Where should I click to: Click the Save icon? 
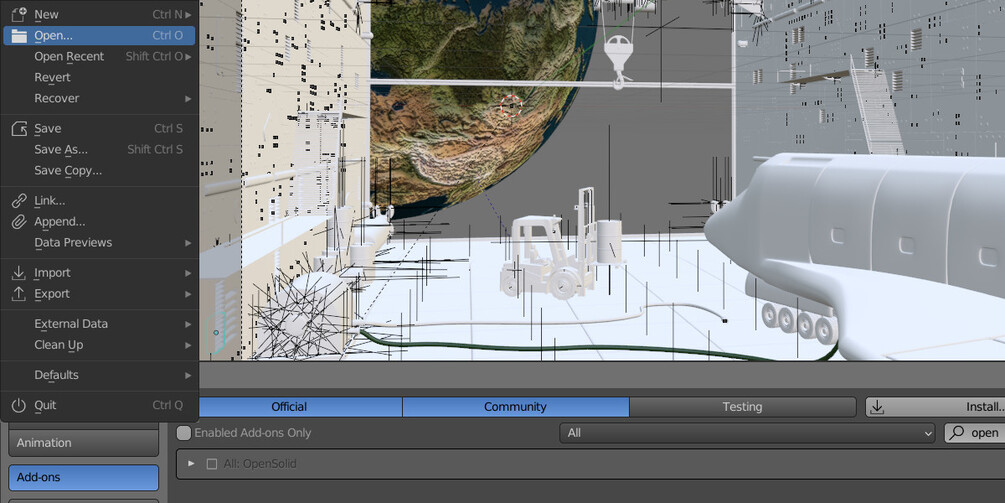pyautogui.click(x=19, y=129)
